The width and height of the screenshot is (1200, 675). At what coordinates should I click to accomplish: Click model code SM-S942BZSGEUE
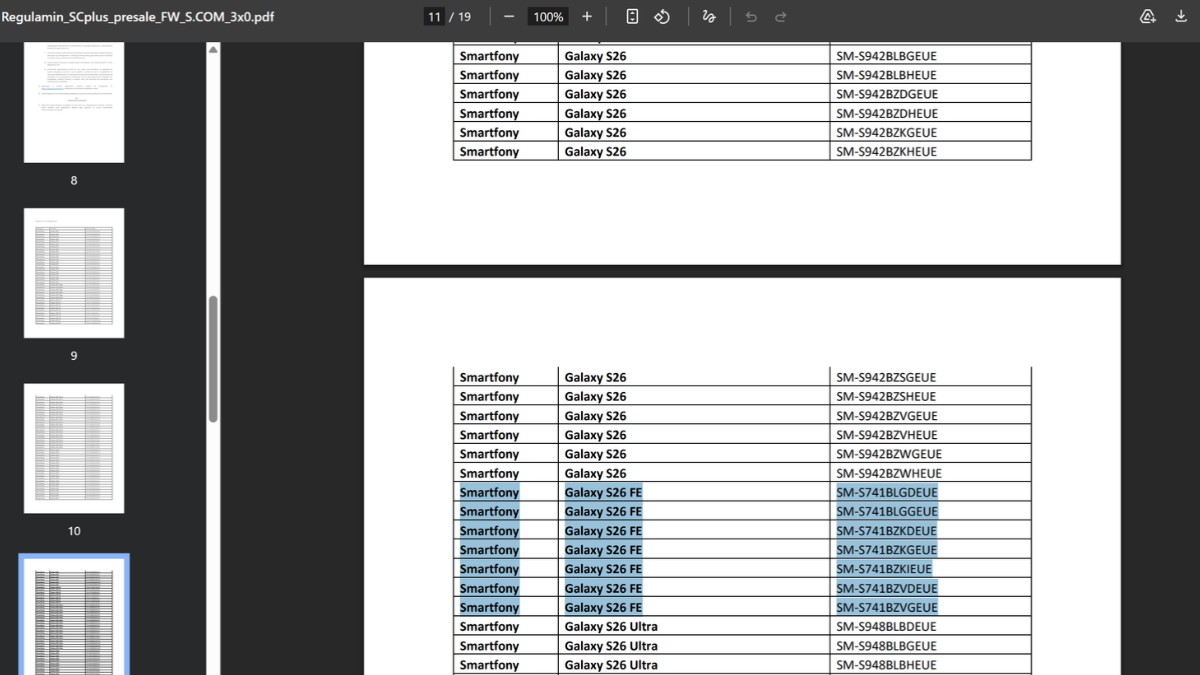click(886, 378)
